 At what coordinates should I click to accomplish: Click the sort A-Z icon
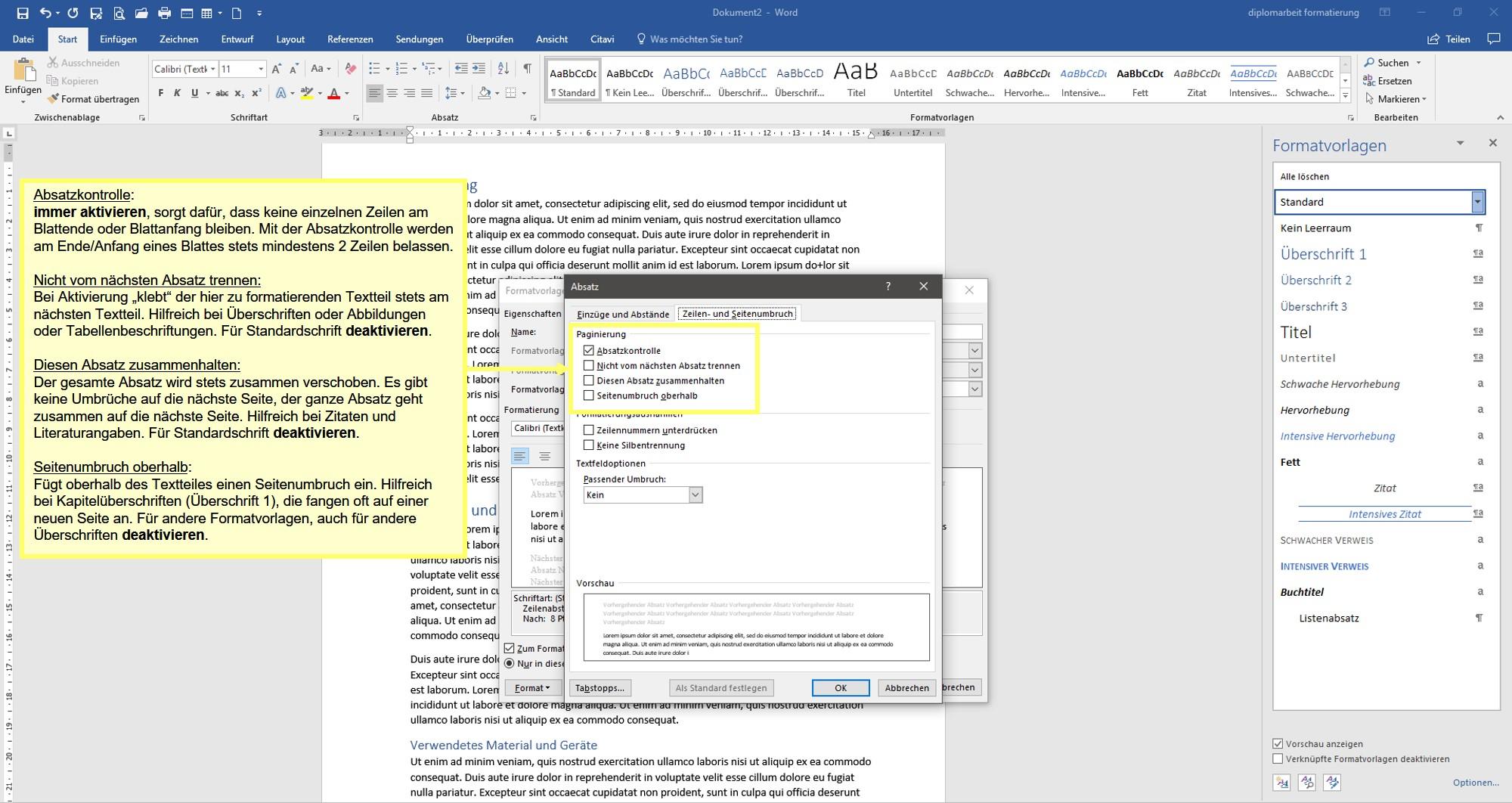503,69
